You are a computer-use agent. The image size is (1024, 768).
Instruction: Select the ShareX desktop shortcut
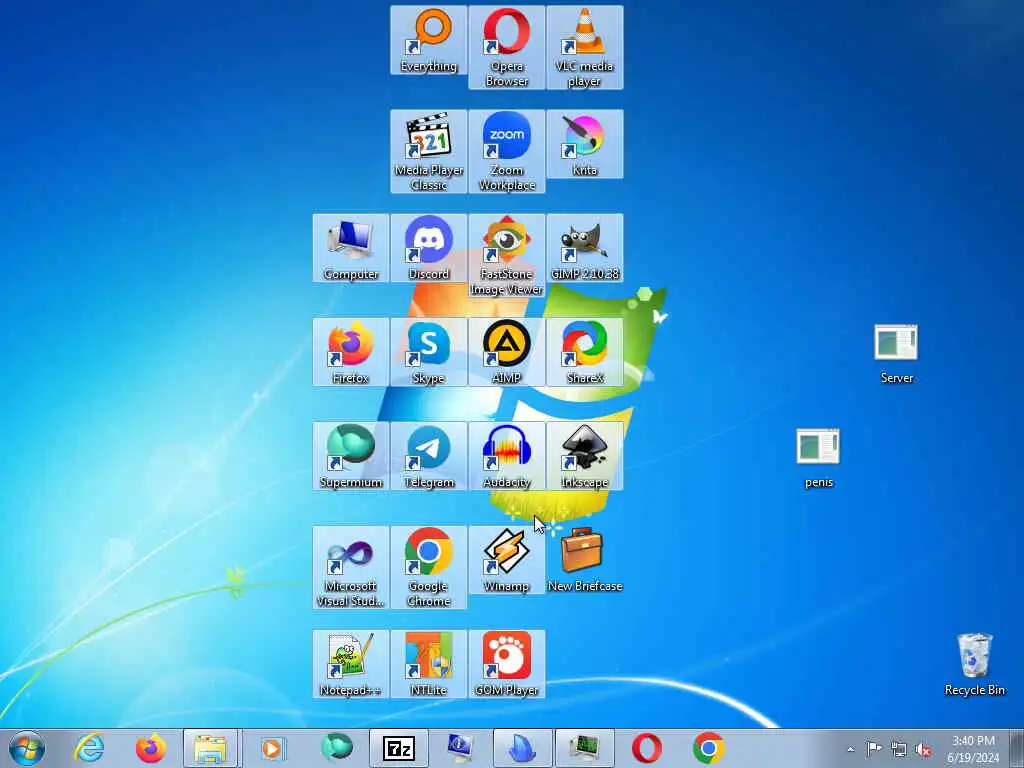(x=584, y=352)
